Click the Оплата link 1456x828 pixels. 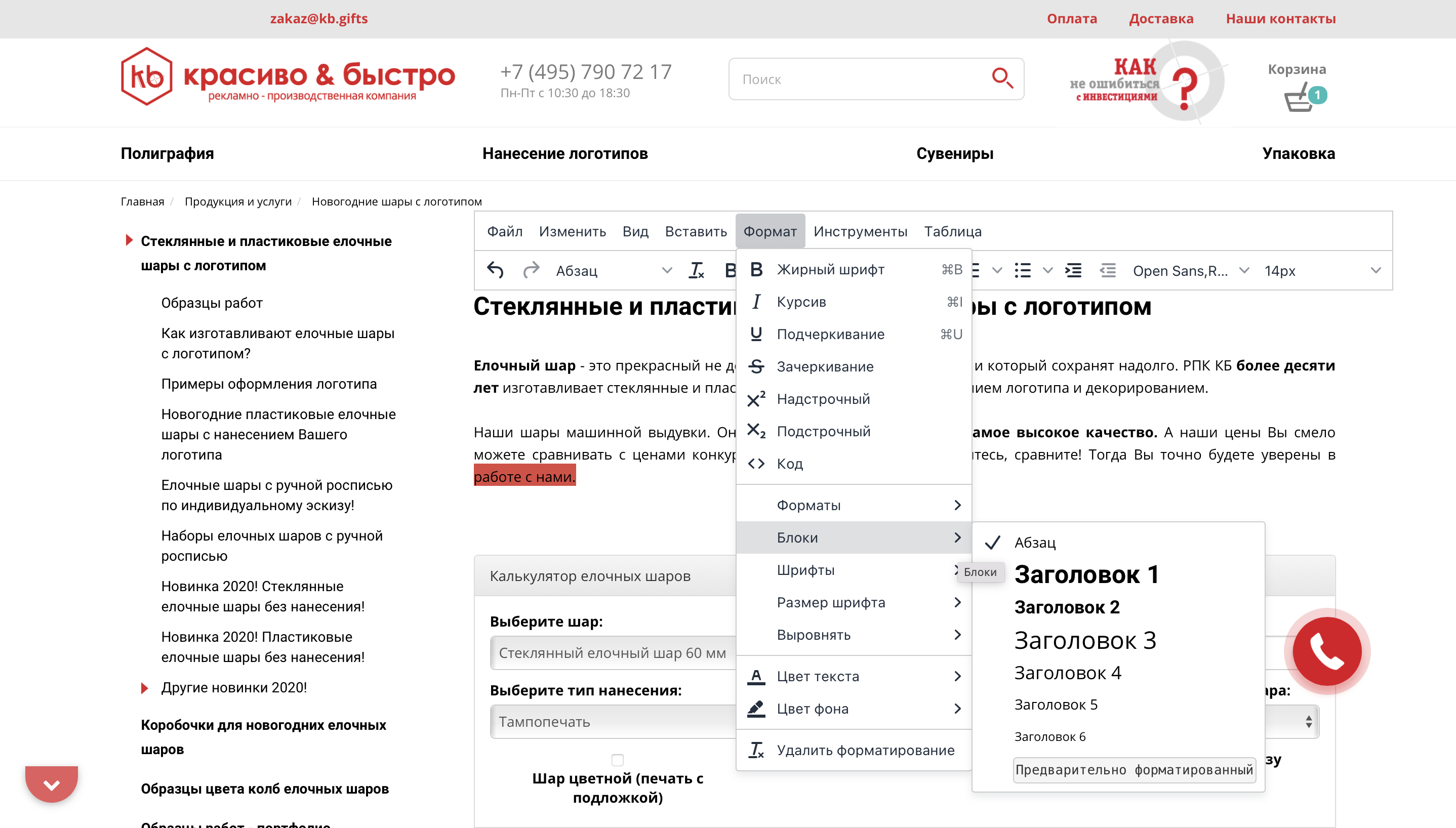[1072, 18]
